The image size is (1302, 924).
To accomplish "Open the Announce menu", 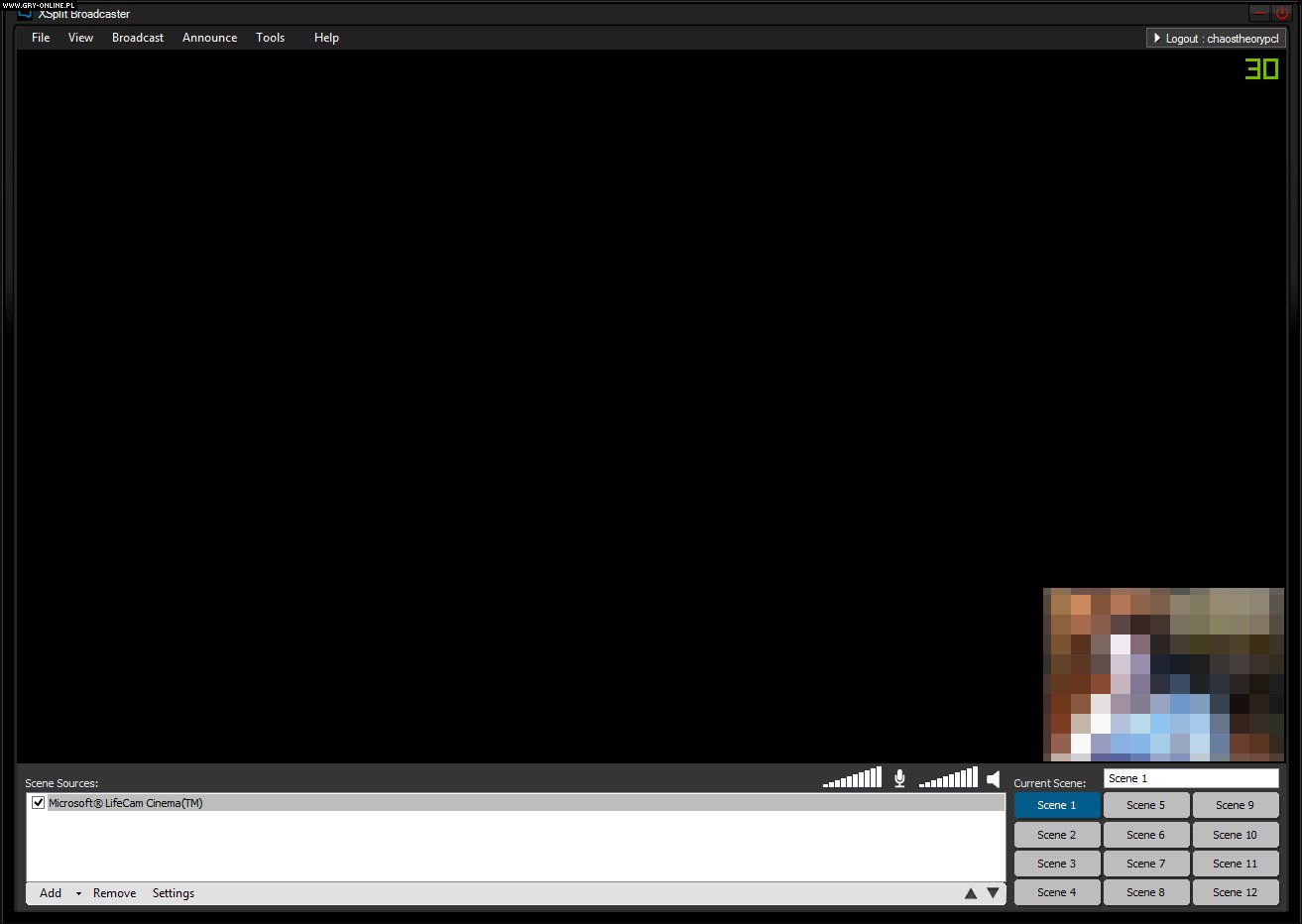I will [209, 38].
